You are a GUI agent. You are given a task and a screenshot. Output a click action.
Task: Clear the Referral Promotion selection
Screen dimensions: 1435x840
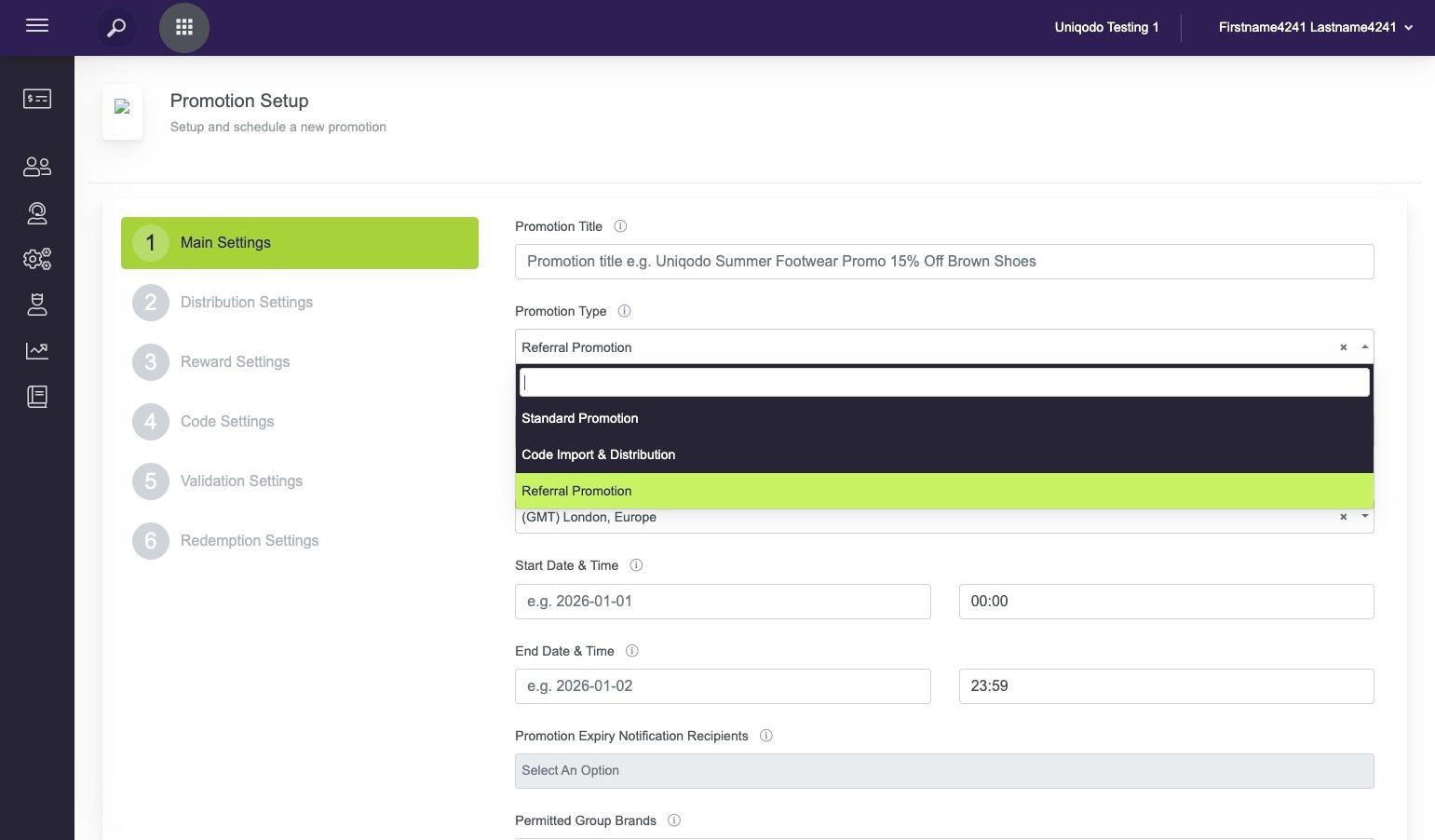(1343, 347)
